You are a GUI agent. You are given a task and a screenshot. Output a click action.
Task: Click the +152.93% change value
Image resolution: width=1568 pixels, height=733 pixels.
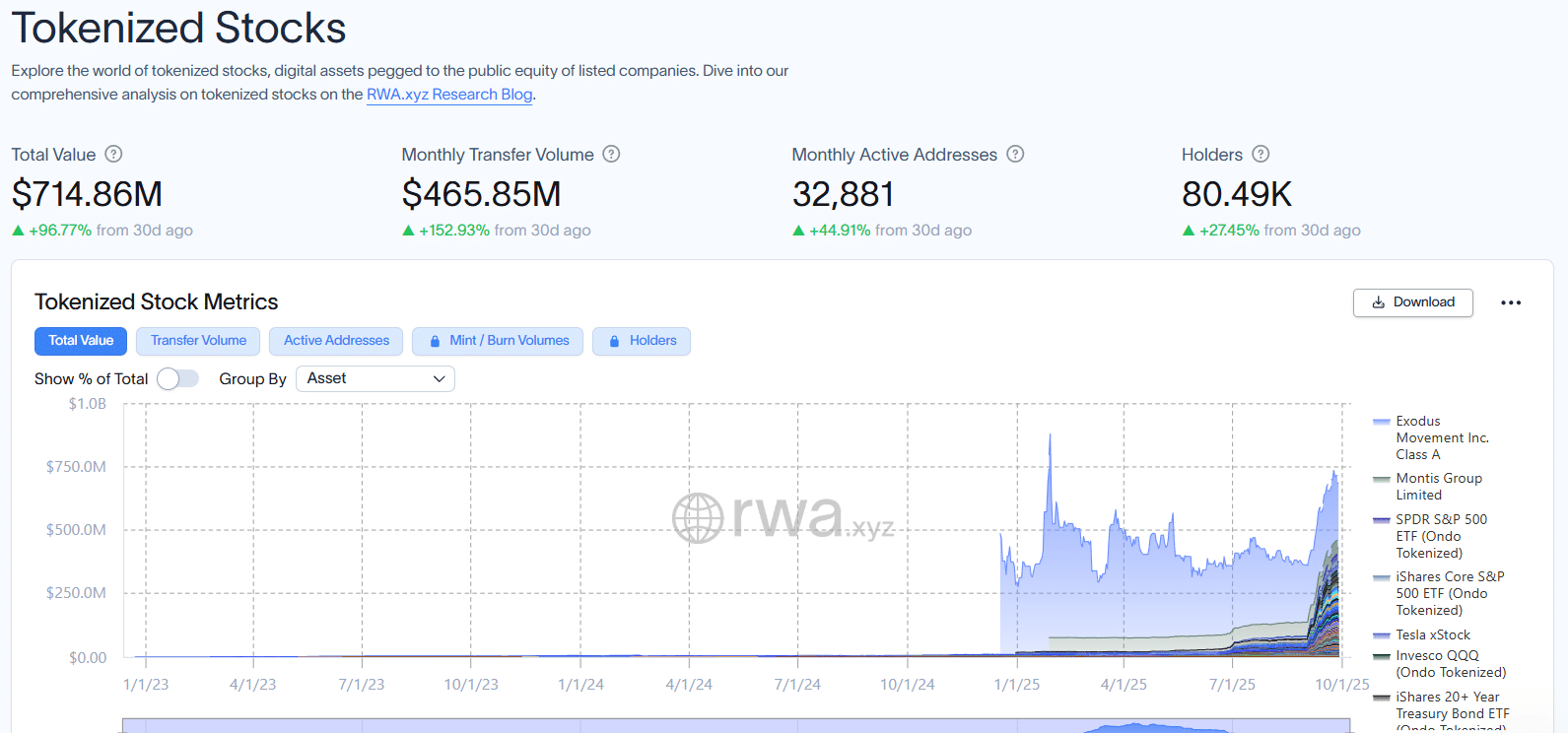click(454, 231)
